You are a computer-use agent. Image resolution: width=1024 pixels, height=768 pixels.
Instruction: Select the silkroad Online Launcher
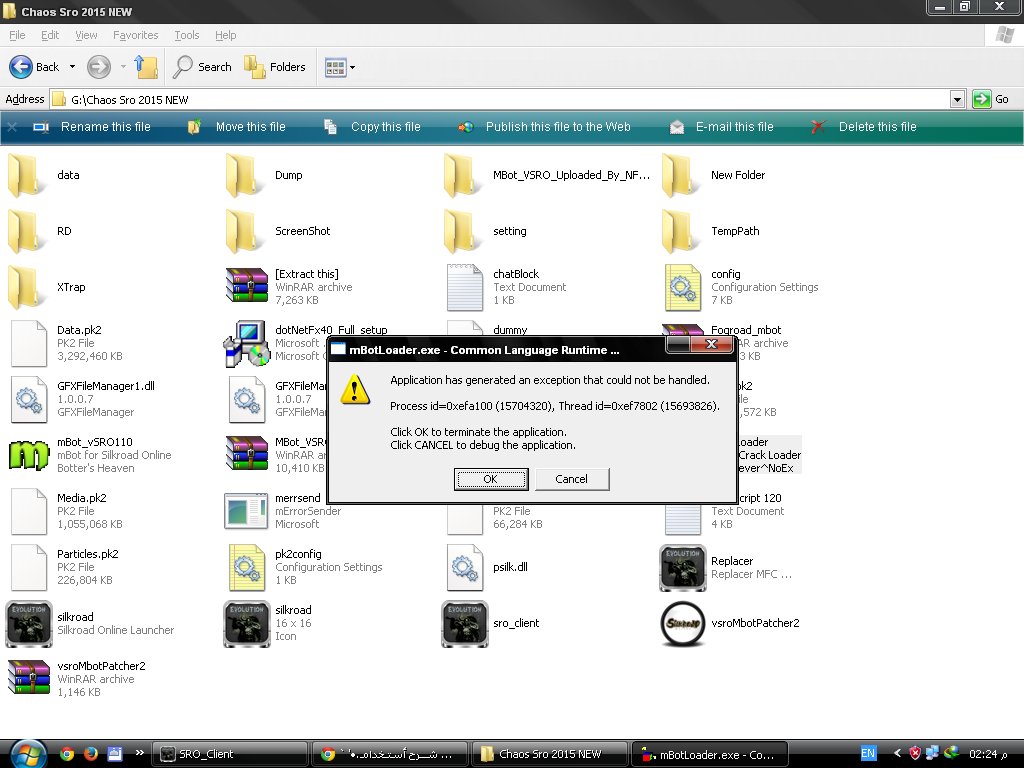click(x=90, y=624)
